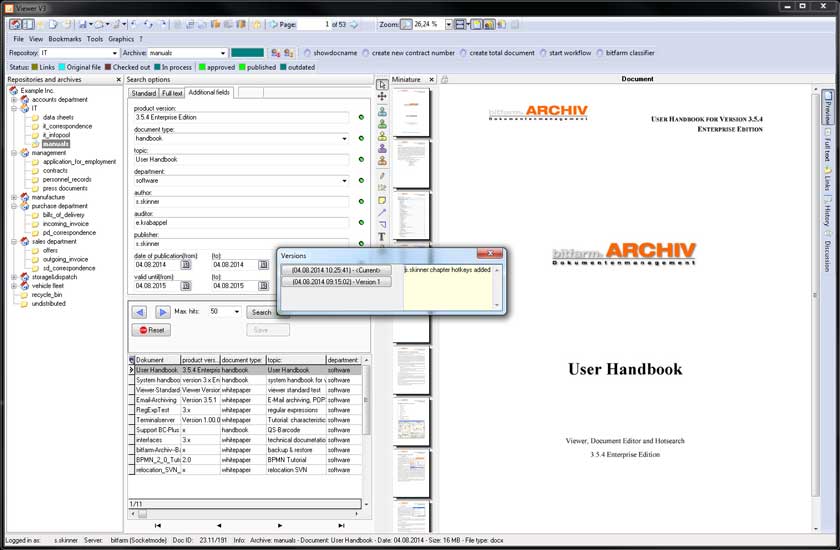The image size is (840, 550).
Task: Choose the Text annotation tool
Action: coord(382,237)
